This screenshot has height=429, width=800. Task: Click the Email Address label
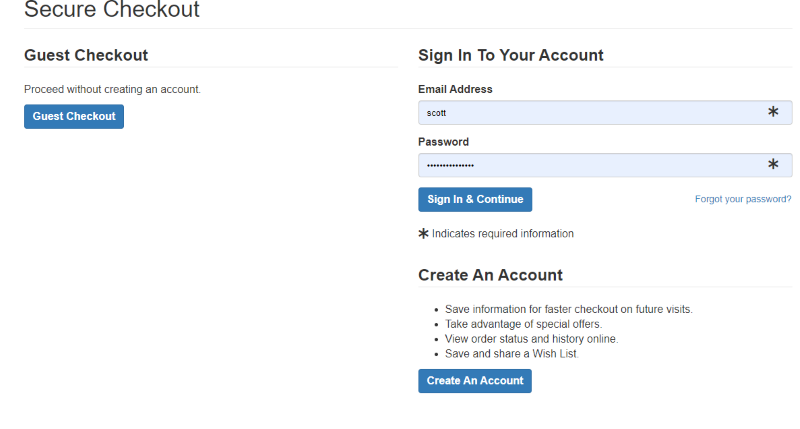tap(455, 89)
